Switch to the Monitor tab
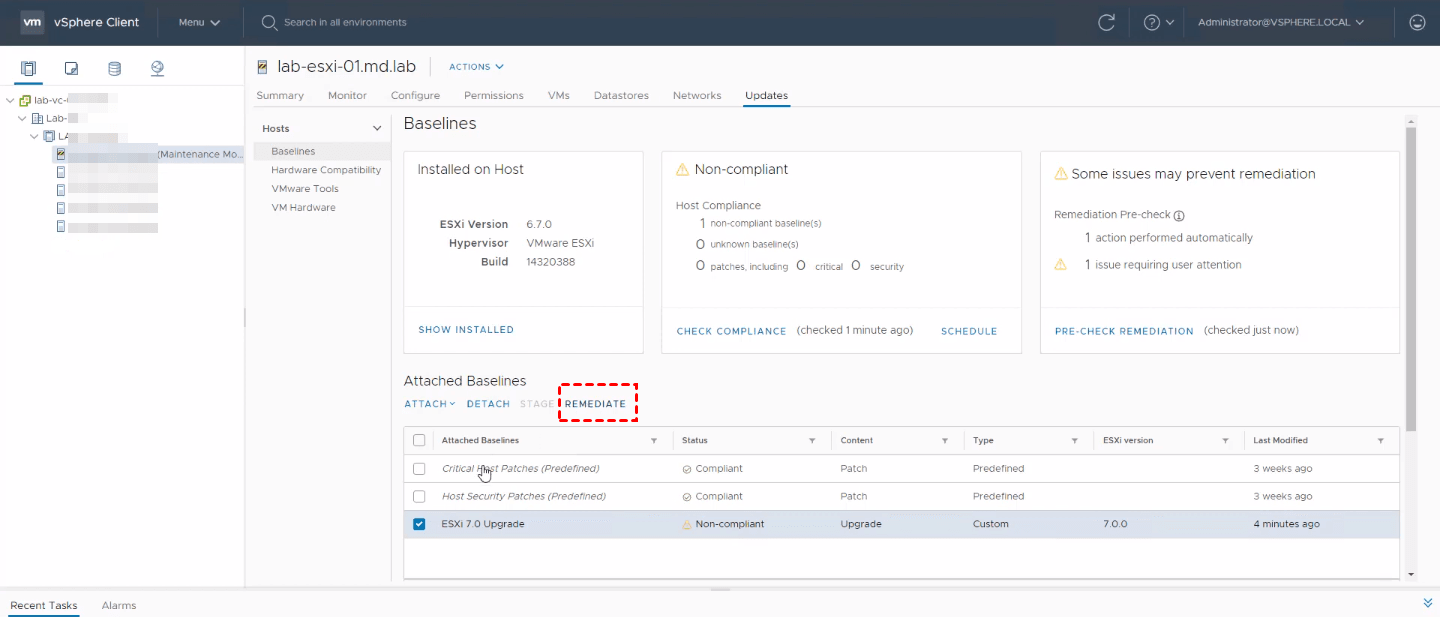Viewport: 1440px width, 617px height. (347, 96)
